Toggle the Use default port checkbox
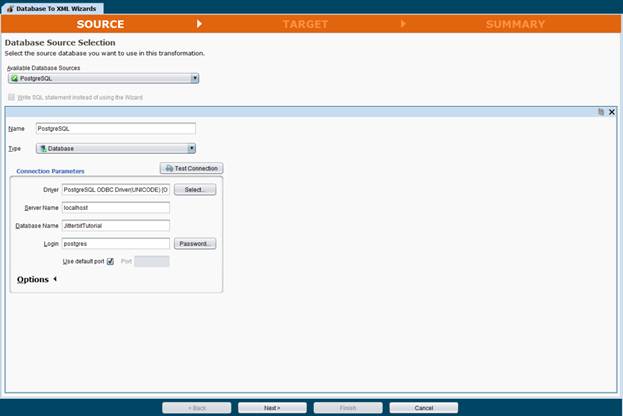Screen dimensions: 623x416 tap(110, 261)
